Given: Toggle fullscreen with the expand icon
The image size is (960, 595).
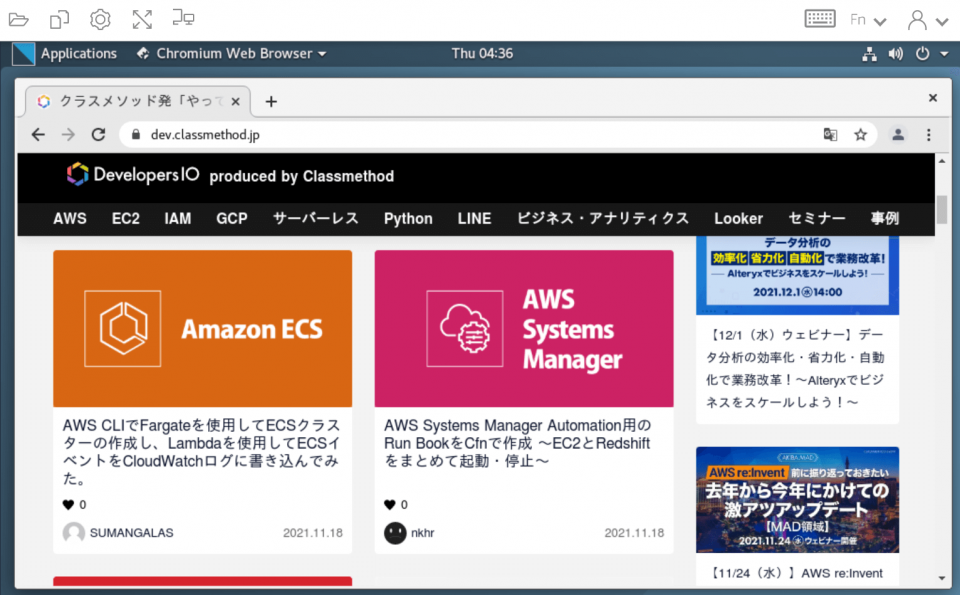Looking at the screenshot, I should pyautogui.click(x=142, y=18).
